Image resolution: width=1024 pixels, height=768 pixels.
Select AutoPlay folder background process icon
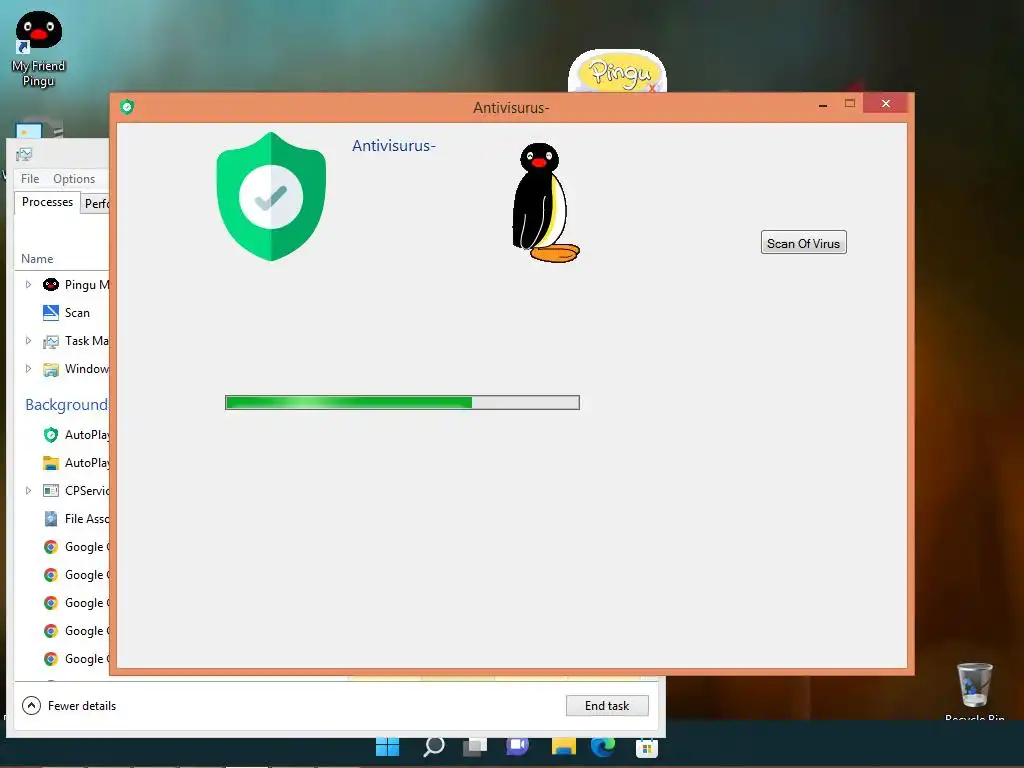click(51, 463)
